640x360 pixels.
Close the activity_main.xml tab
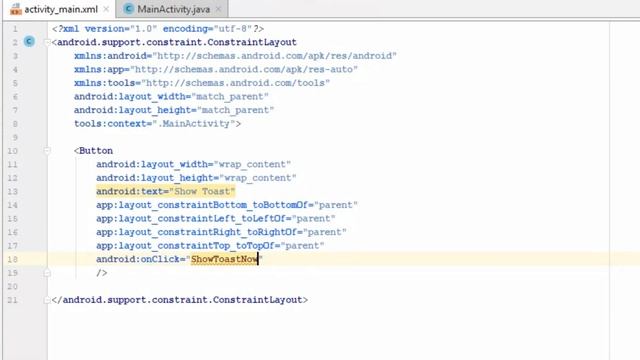point(106,9)
